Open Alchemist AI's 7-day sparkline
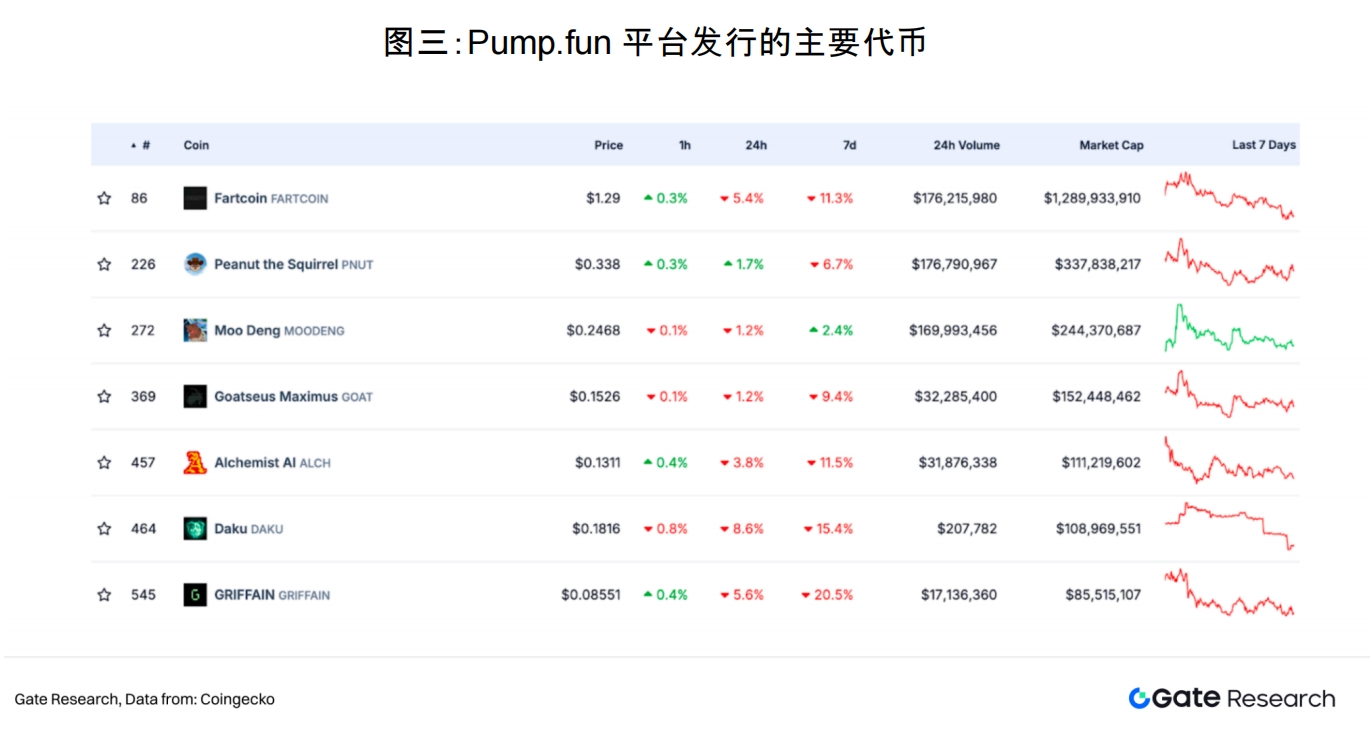Viewport: 1370px width, 747px height. point(1230,460)
